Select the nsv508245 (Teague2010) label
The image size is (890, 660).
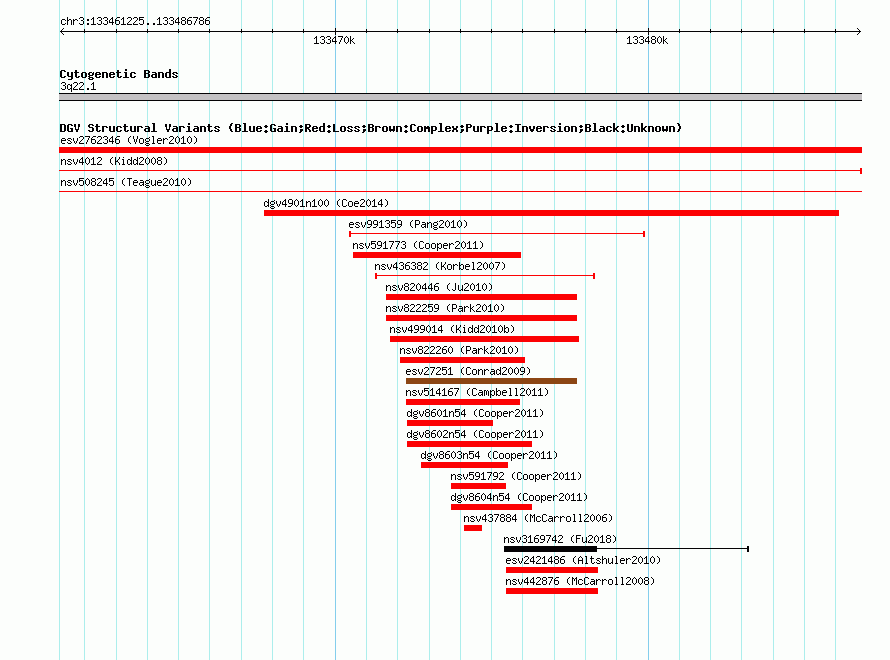[x=126, y=182]
